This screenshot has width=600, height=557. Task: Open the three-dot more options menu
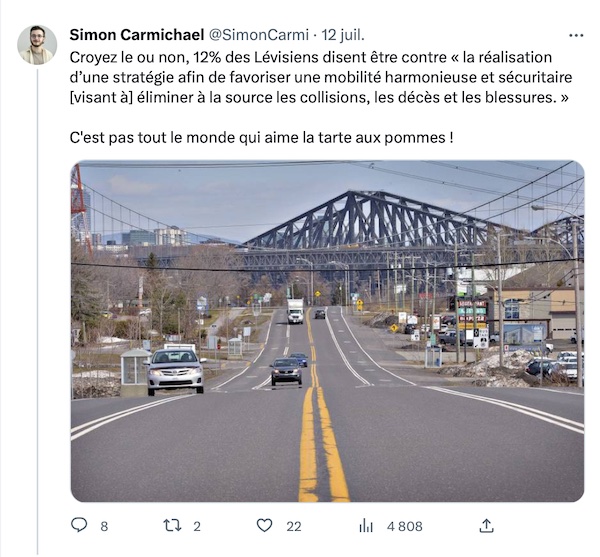pos(576,36)
